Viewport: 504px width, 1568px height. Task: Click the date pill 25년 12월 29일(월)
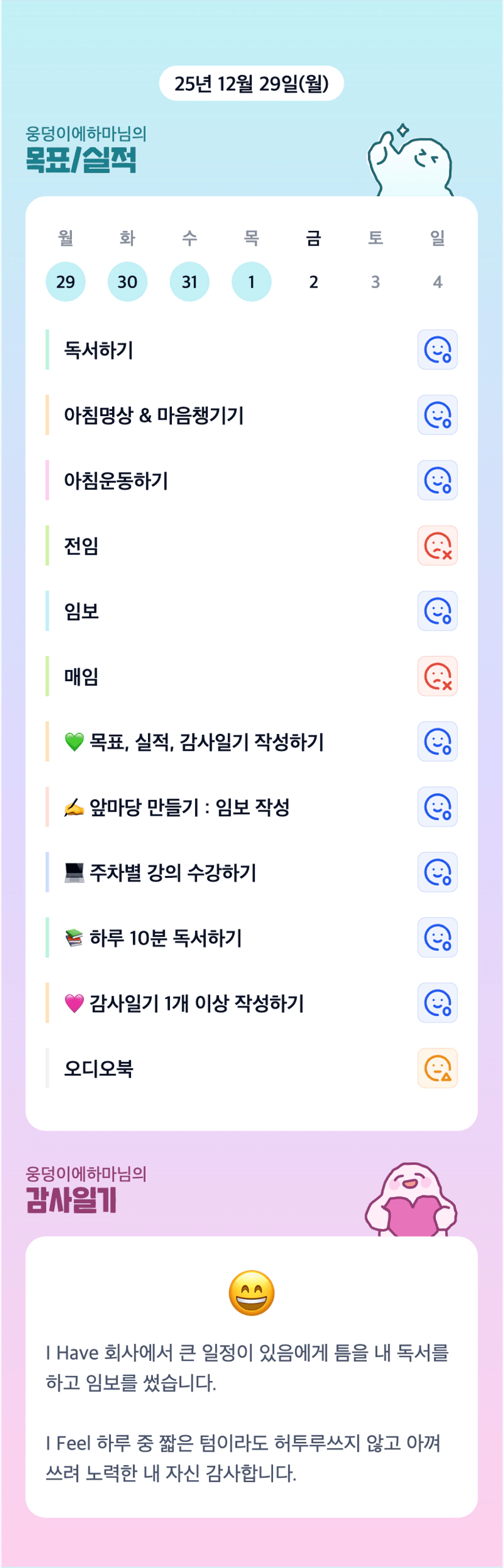coord(251,83)
